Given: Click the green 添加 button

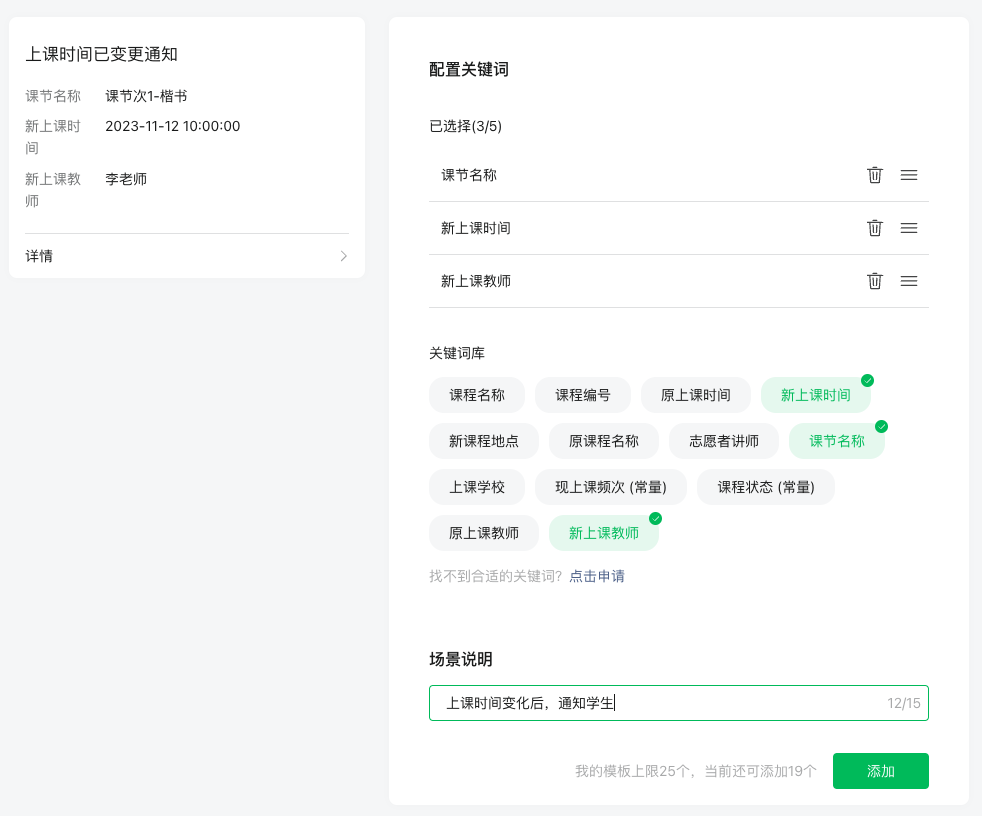Looking at the screenshot, I should coord(881,771).
